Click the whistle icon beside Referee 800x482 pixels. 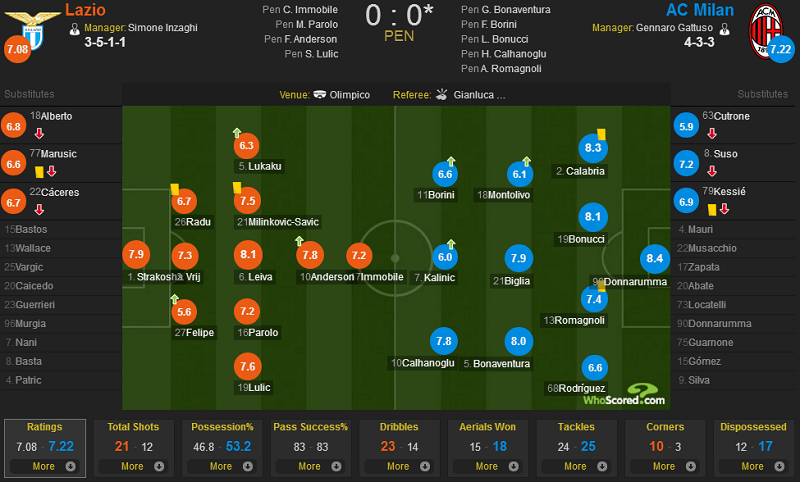pos(441,94)
